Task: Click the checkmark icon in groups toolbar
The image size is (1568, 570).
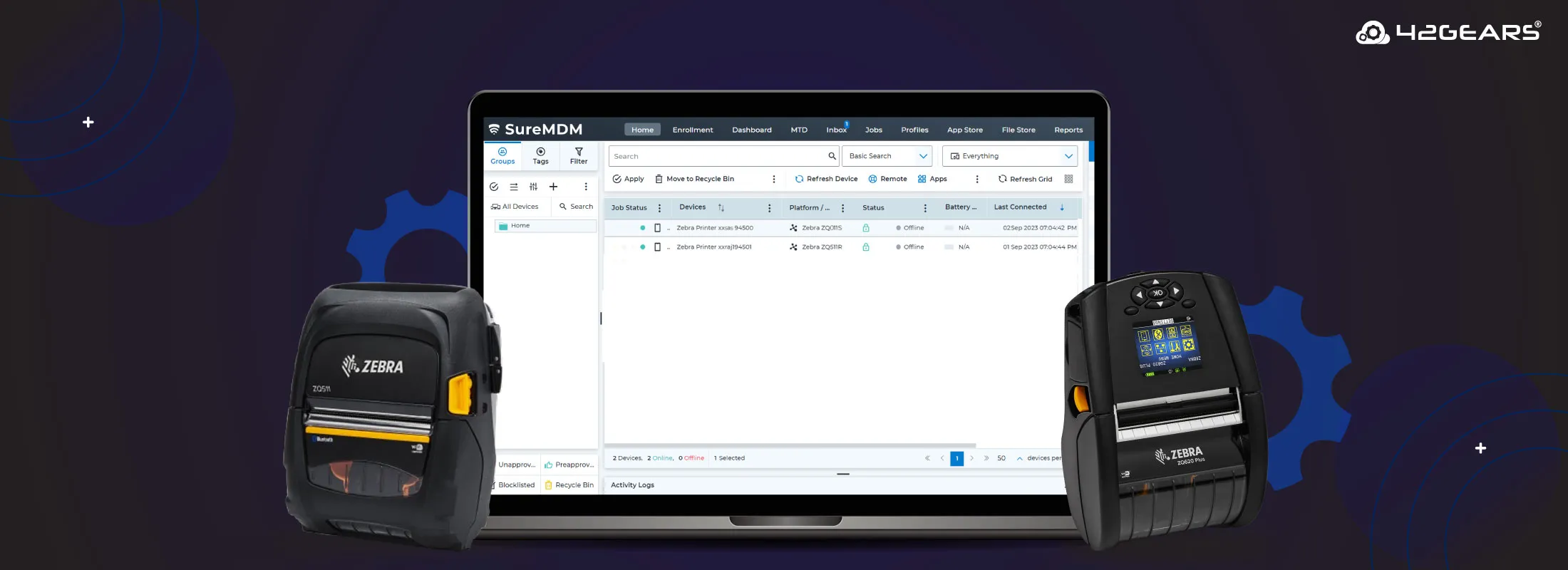Action: pos(494,187)
